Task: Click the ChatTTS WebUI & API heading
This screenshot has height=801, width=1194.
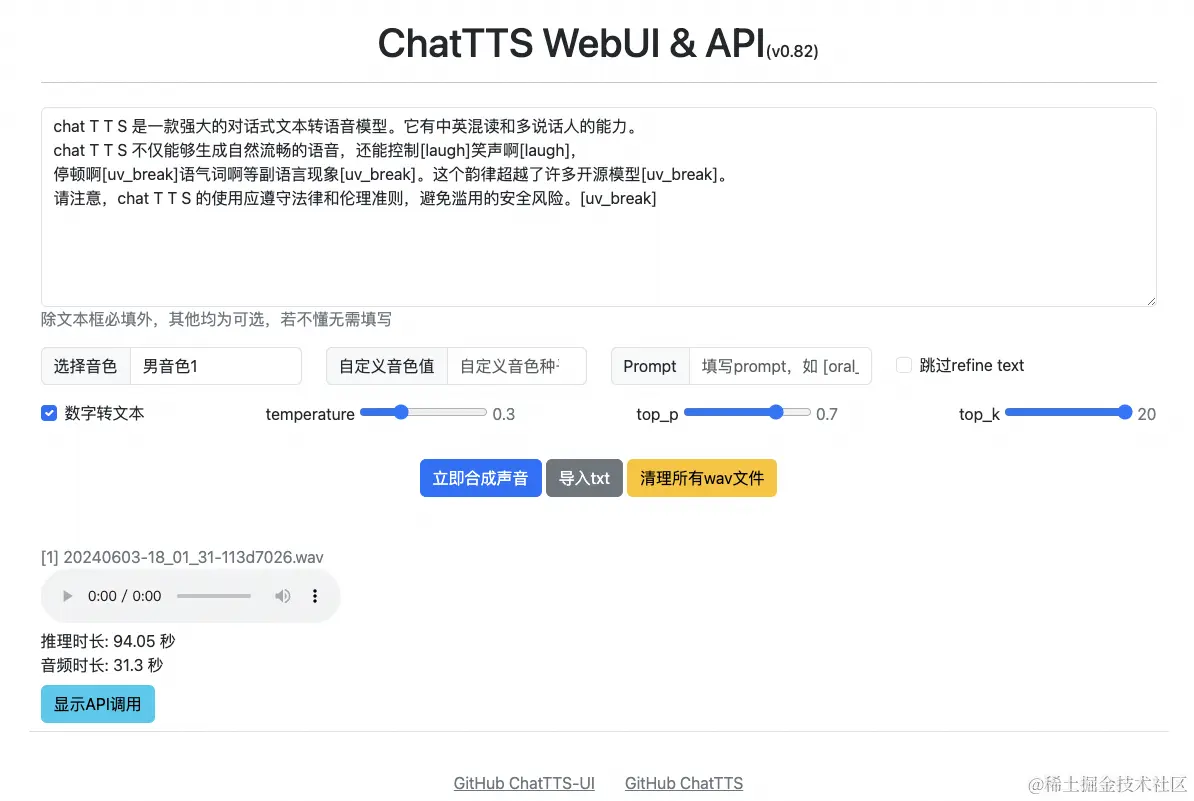Action: coord(571,43)
